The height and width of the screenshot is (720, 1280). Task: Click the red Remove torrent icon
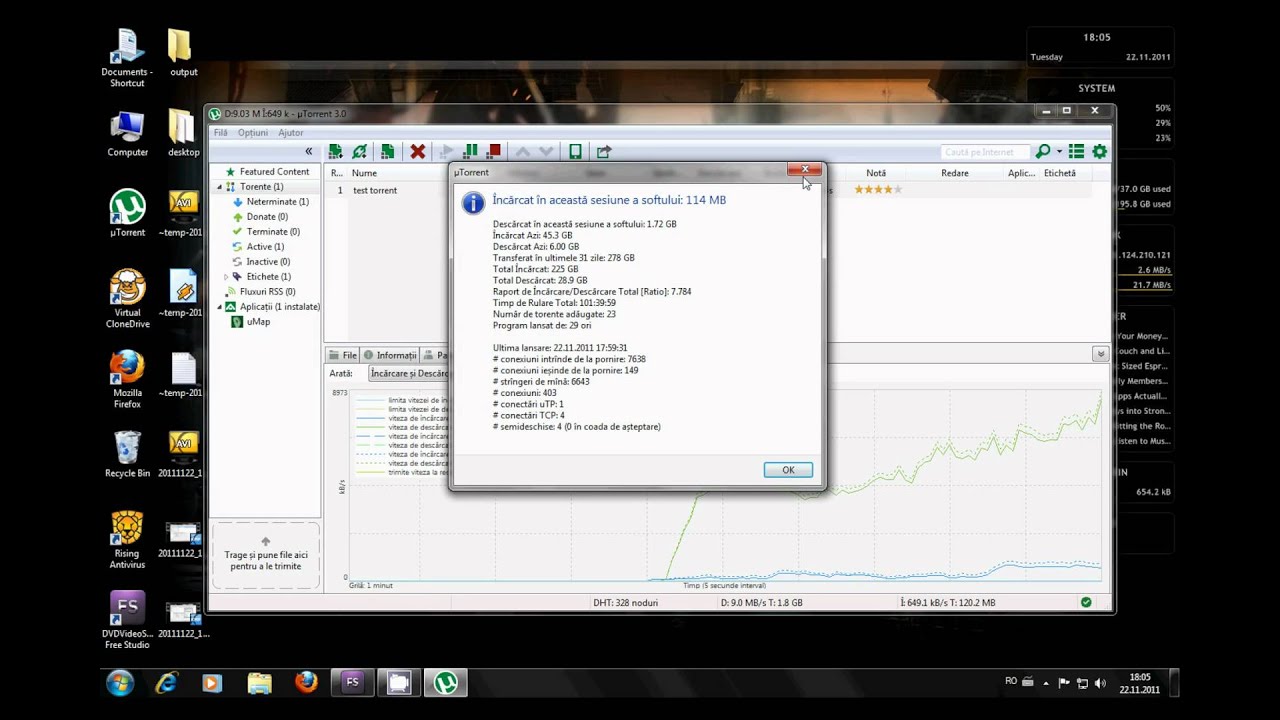pyautogui.click(x=418, y=152)
